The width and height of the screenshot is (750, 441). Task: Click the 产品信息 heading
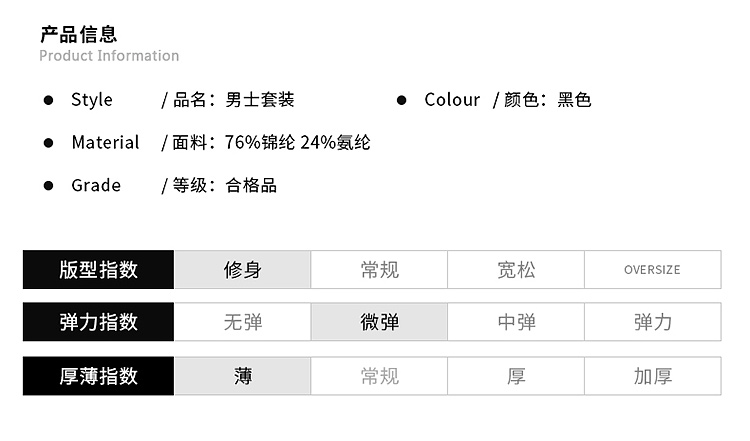79,35
